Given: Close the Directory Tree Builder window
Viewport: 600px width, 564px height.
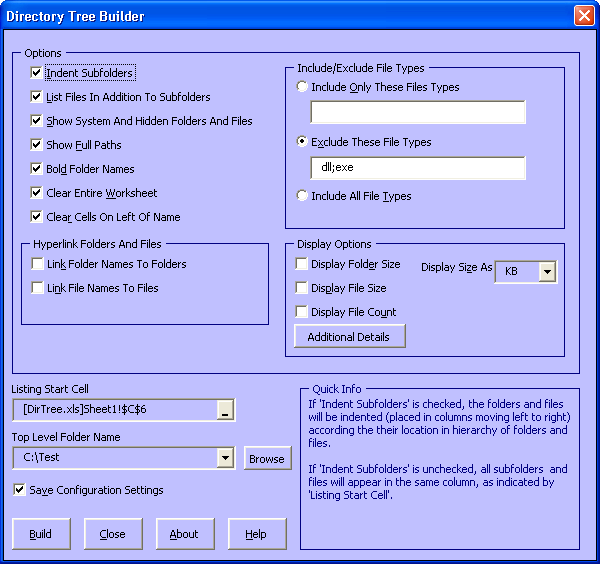Looking at the screenshot, I should [584, 16].
